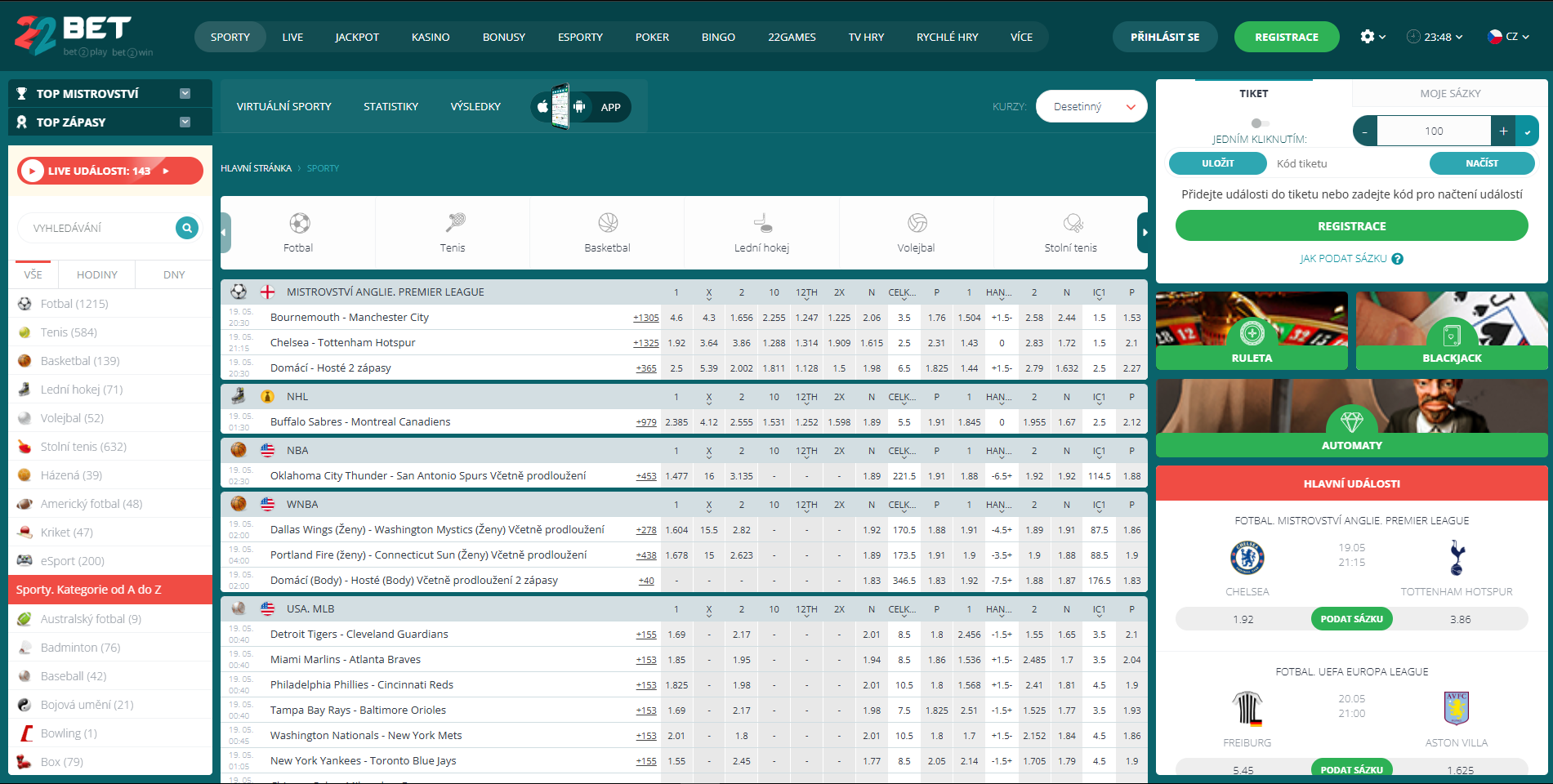Open the Jak podat sázku link

[x=1343, y=259]
